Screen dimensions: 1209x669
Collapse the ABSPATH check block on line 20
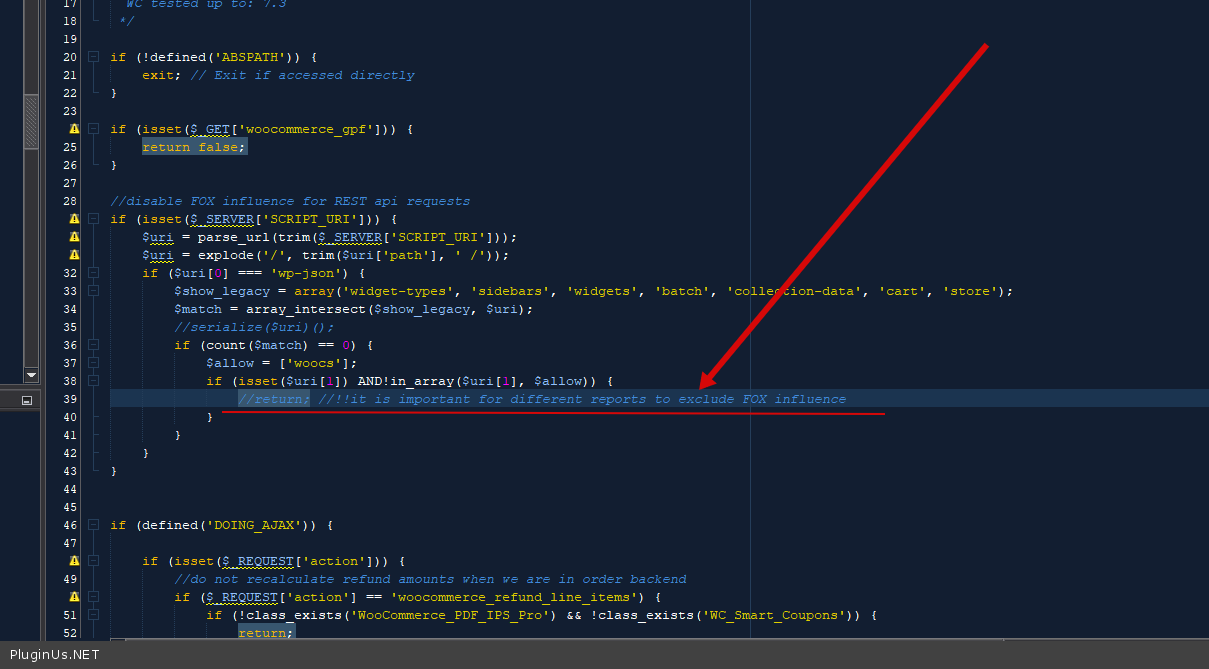coord(93,57)
